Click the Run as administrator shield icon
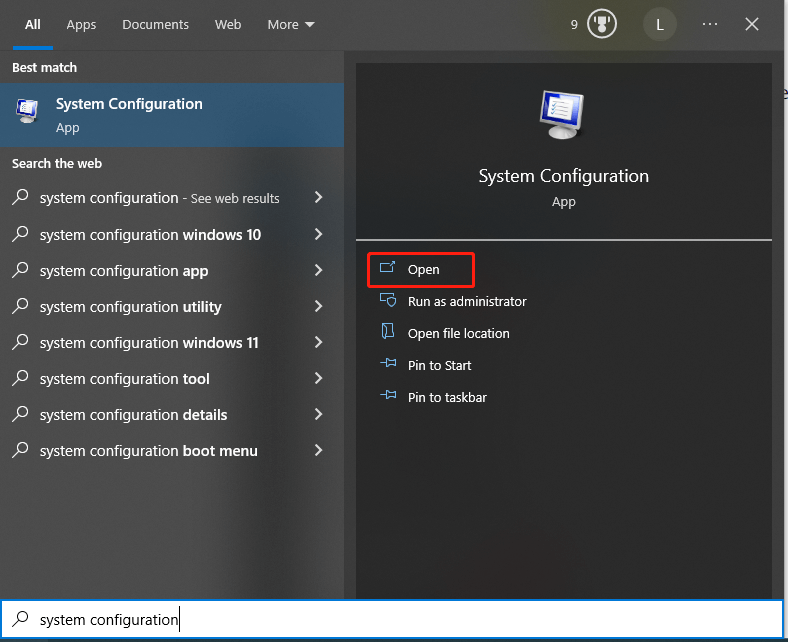The image size is (788, 642). (x=387, y=300)
